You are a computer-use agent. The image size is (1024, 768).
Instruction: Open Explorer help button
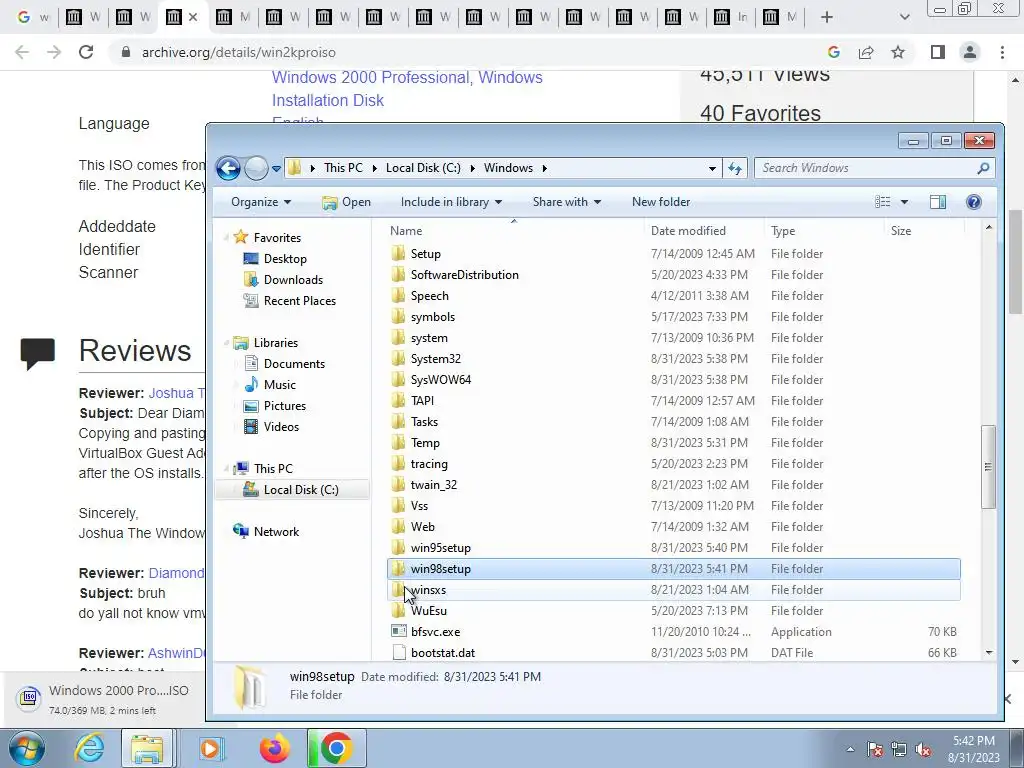973,202
